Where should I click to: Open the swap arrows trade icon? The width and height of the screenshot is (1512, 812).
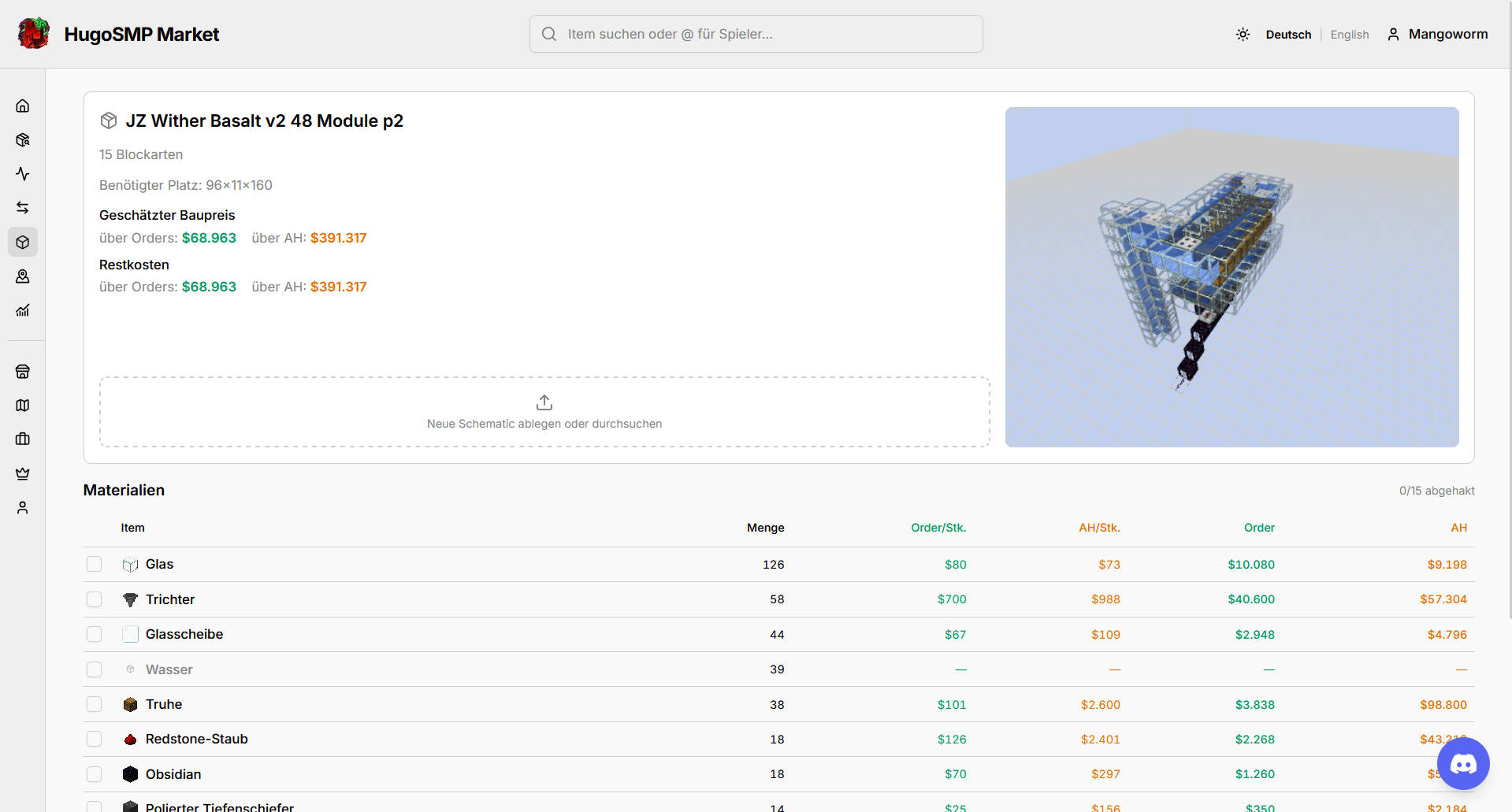[23, 208]
